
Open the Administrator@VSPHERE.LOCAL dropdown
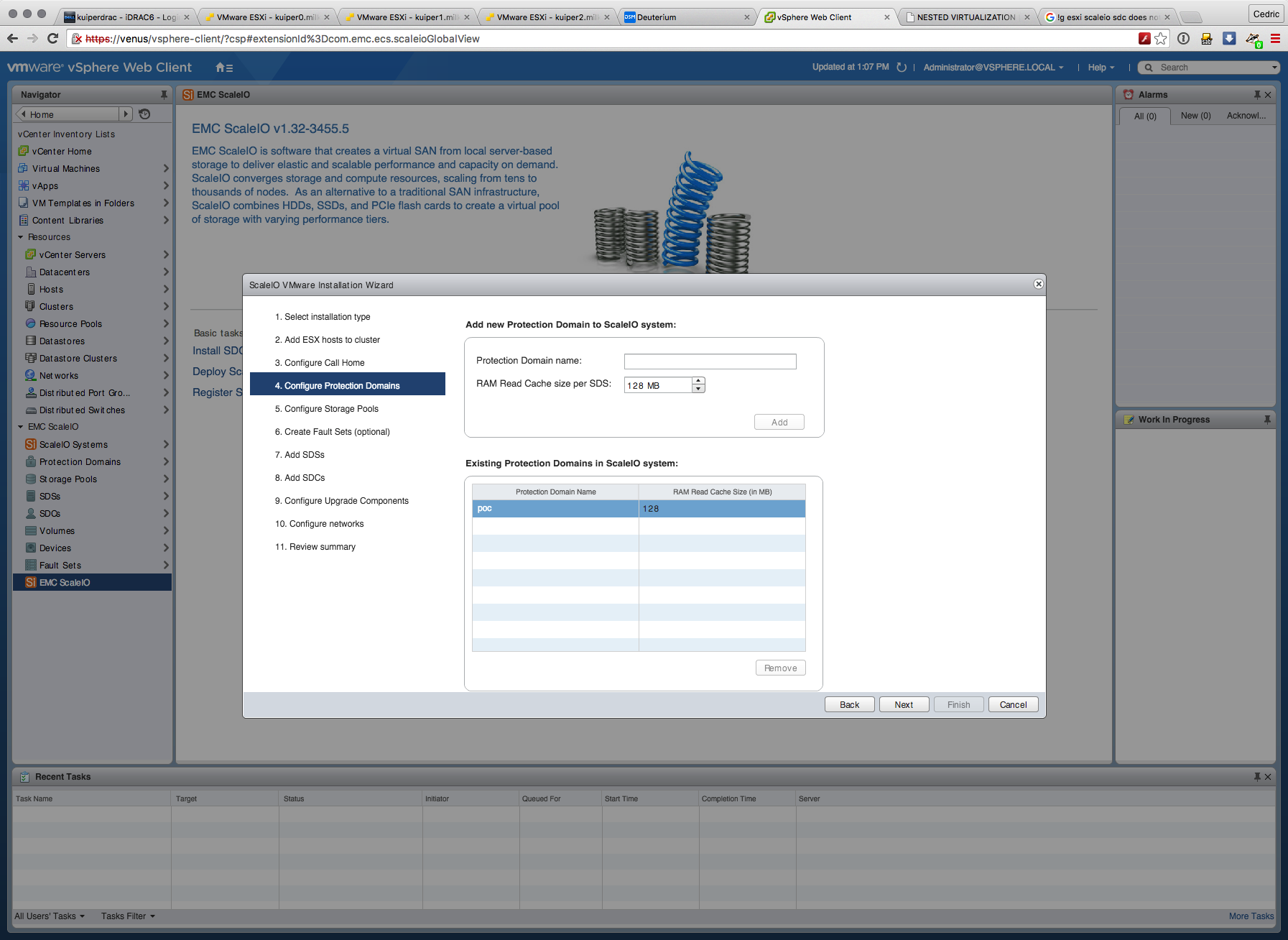pos(993,68)
